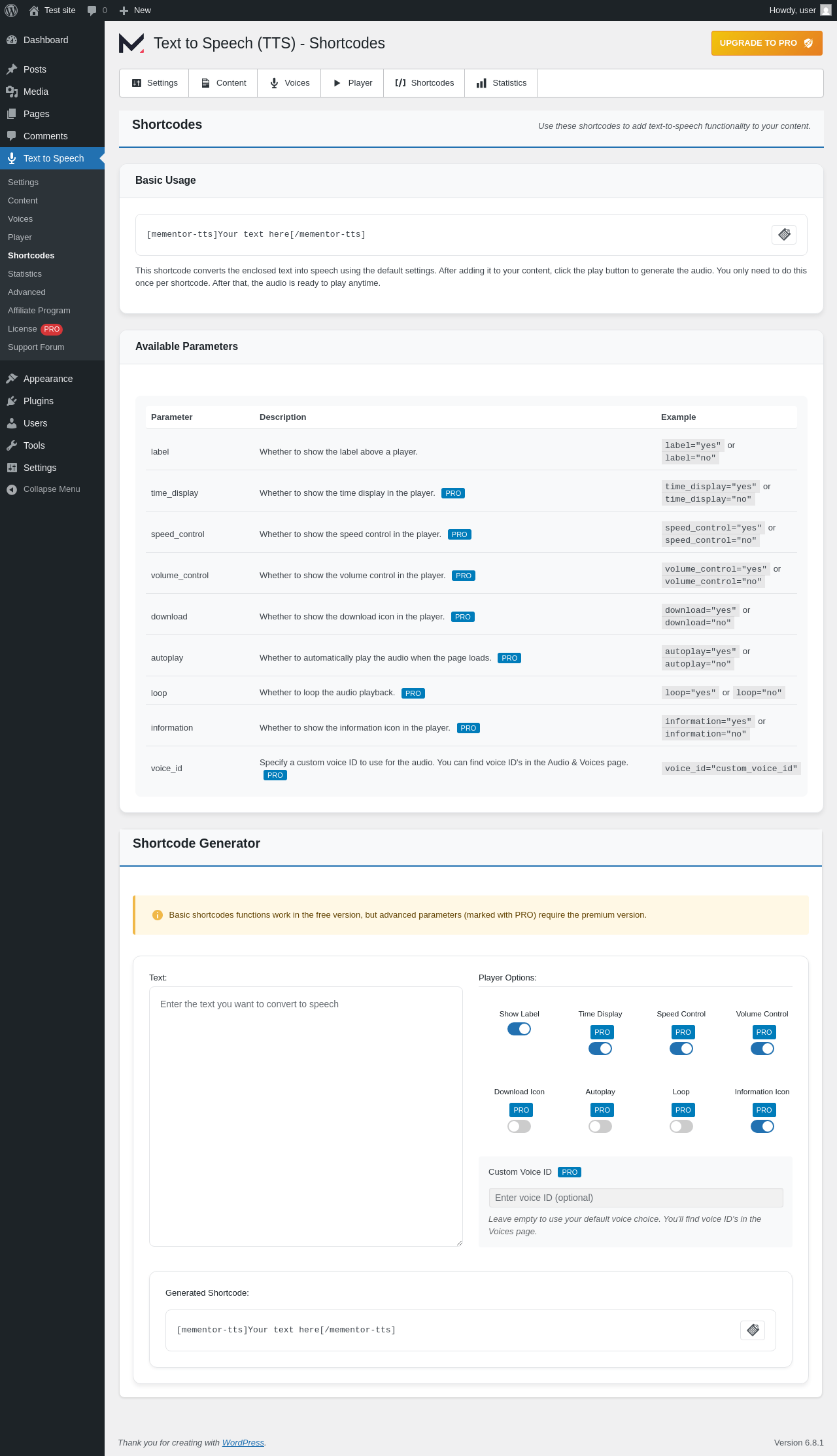Image resolution: width=837 pixels, height=1456 pixels.
Task: Click the sidebar Settings sliders icon
Action: tap(12, 468)
